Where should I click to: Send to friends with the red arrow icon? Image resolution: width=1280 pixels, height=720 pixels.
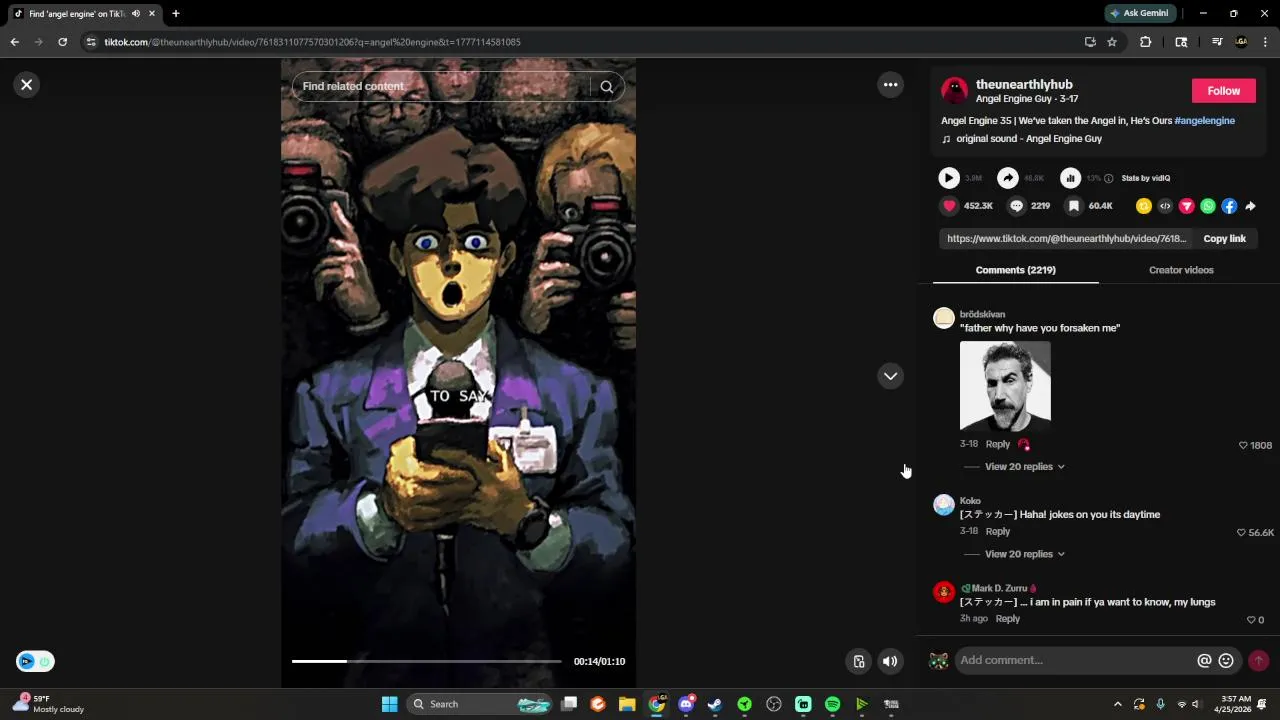click(1187, 206)
